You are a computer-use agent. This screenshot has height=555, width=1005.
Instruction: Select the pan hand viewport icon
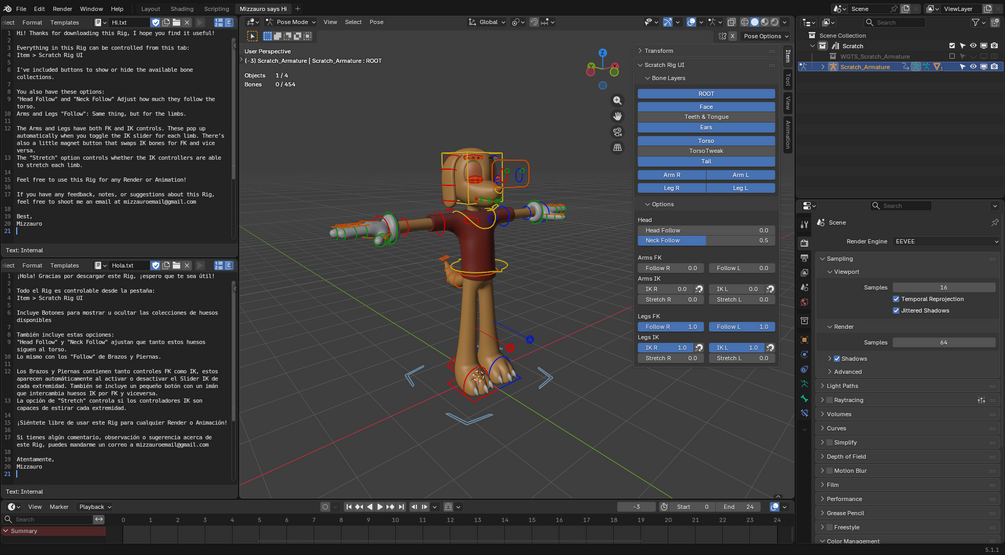(617, 116)
